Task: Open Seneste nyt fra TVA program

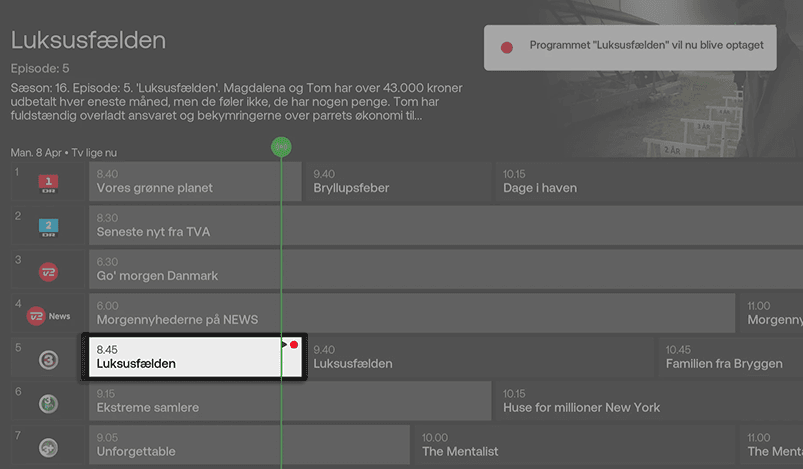Action: tap(446, 225)
